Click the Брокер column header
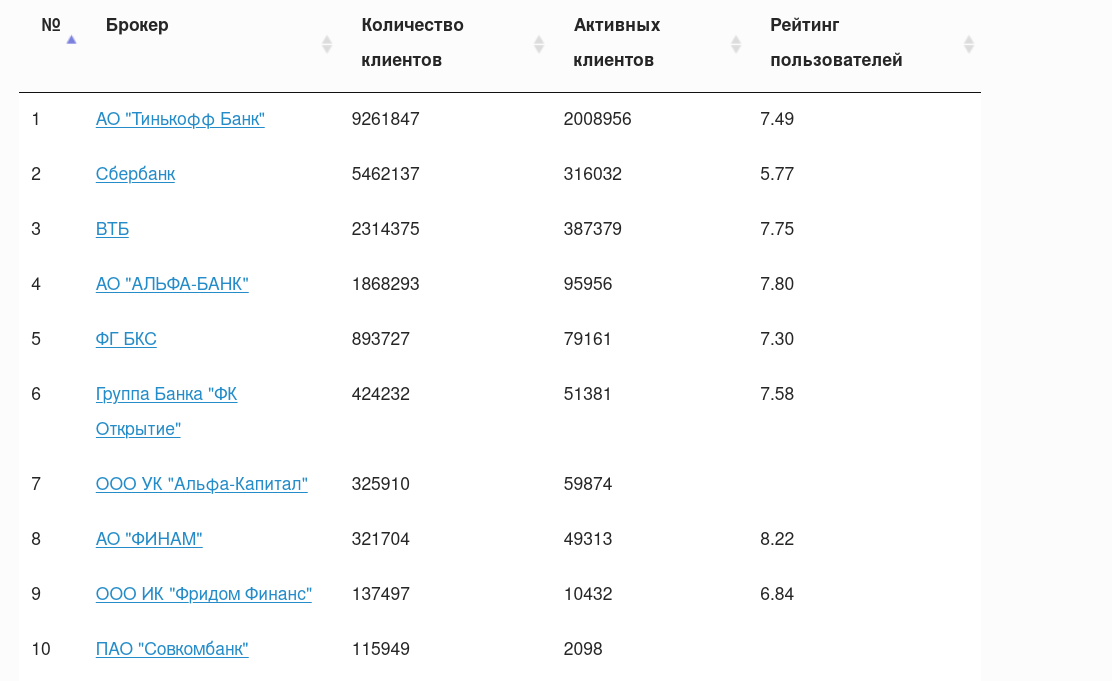Viewport: 1112px width, 681px height. [x=137, y=25]
